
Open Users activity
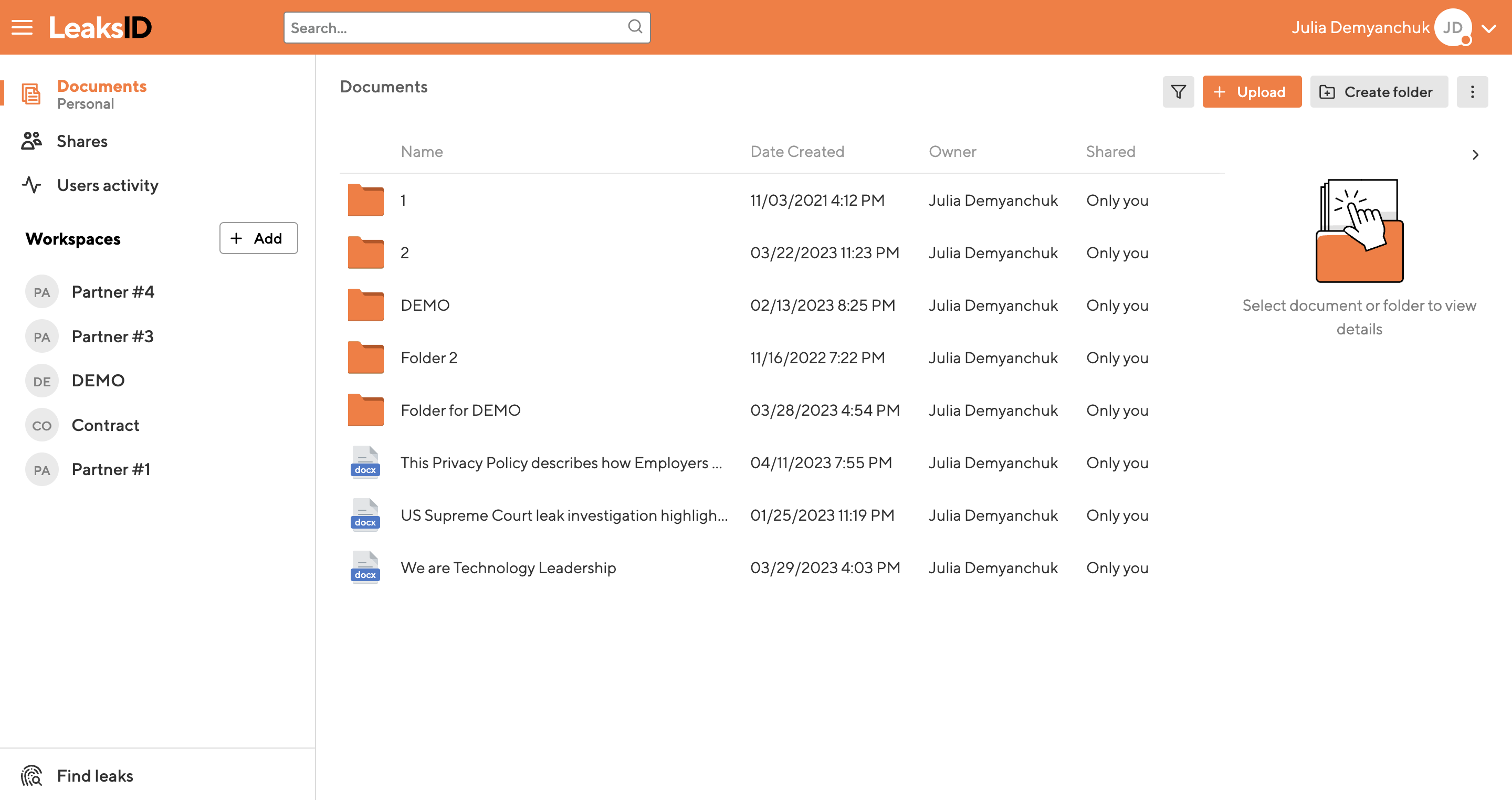pos(108,185)
